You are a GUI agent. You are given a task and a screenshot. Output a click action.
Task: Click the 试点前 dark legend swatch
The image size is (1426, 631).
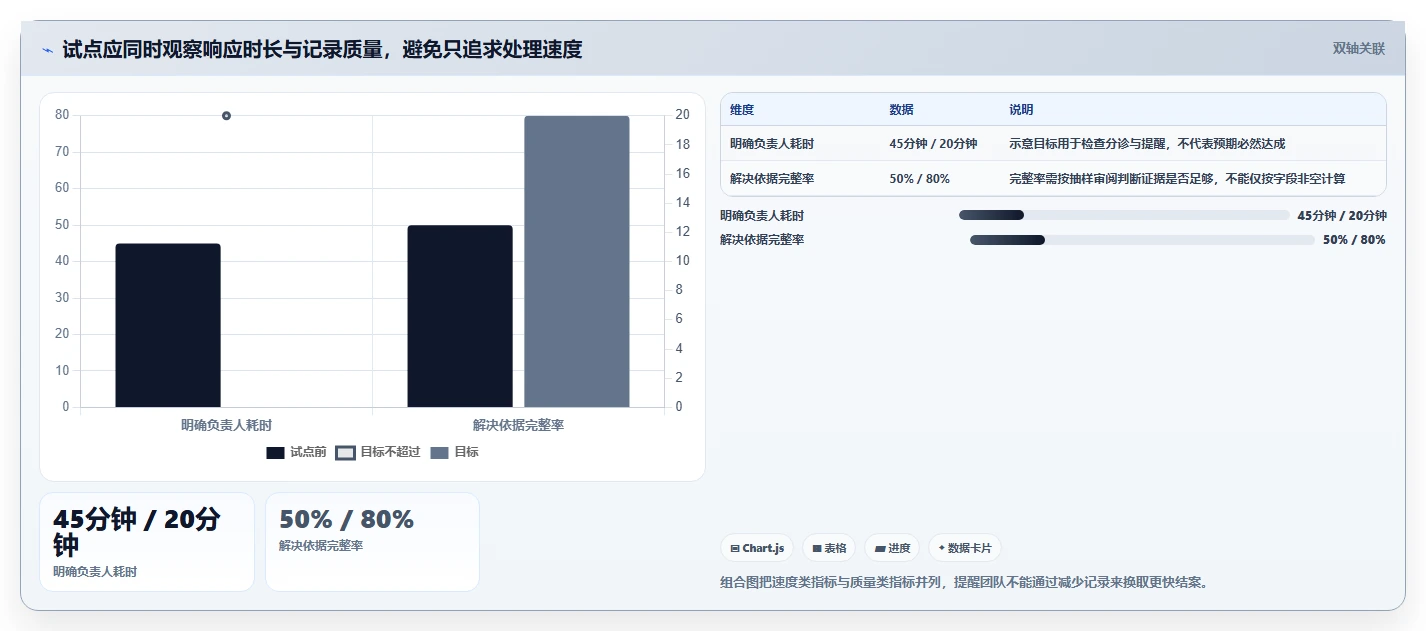click(275, 453)
